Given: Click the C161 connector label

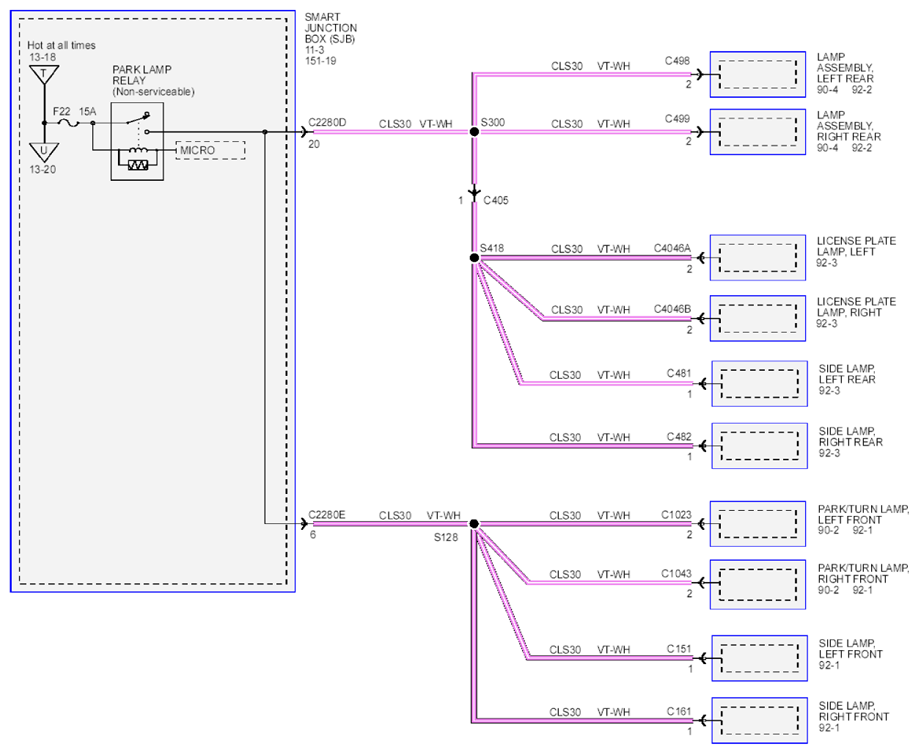Looking at the screenshot, I should (679, 712).
